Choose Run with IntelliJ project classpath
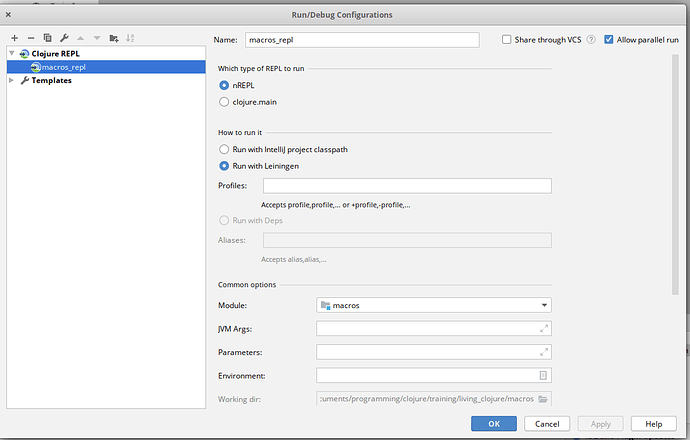Image resolution: width=690 pixels, height=440 pixels. (x=224, y=150)
